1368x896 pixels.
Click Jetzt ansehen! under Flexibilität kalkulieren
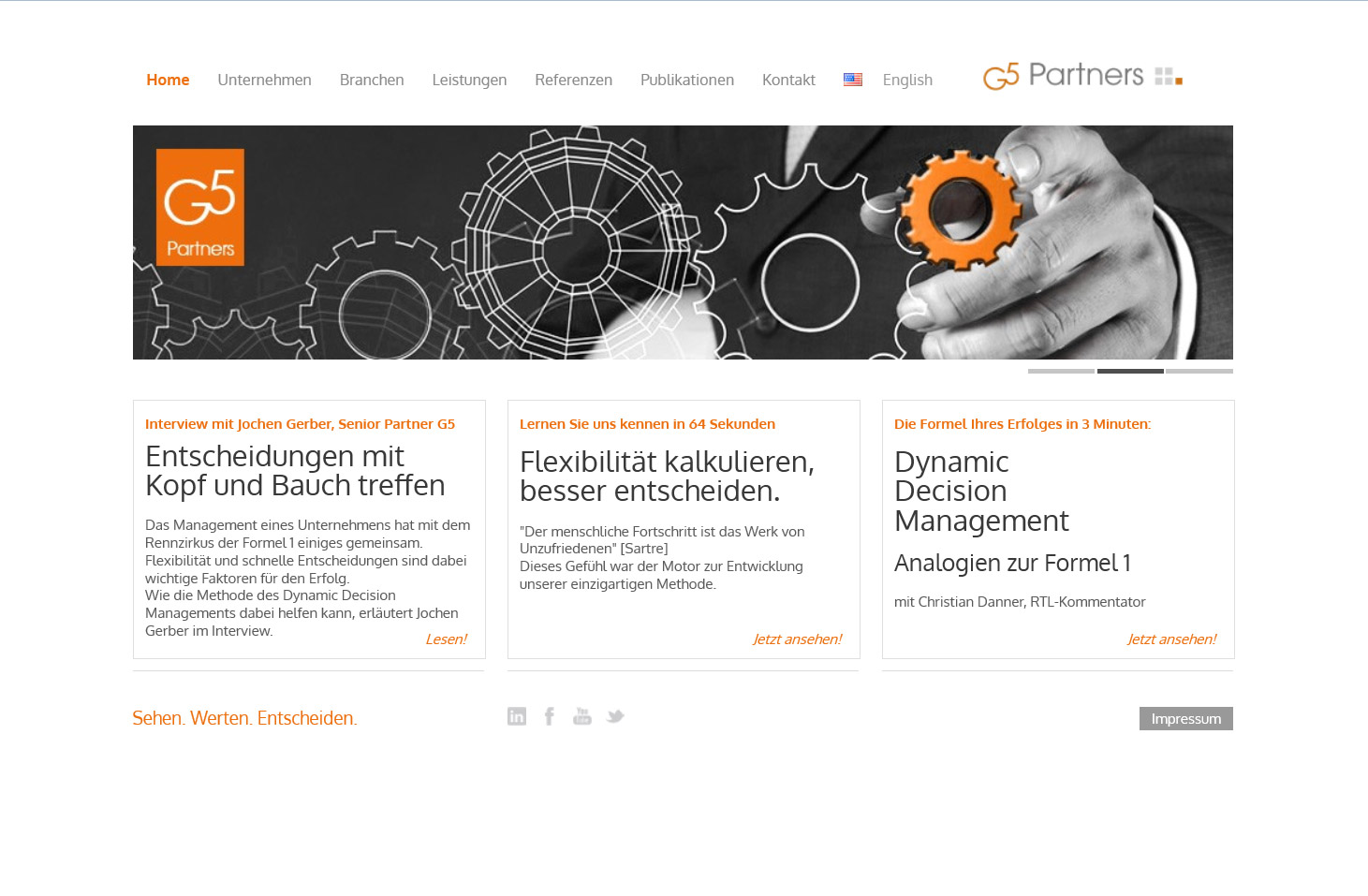pyautogui.click(x=797, y=639)
